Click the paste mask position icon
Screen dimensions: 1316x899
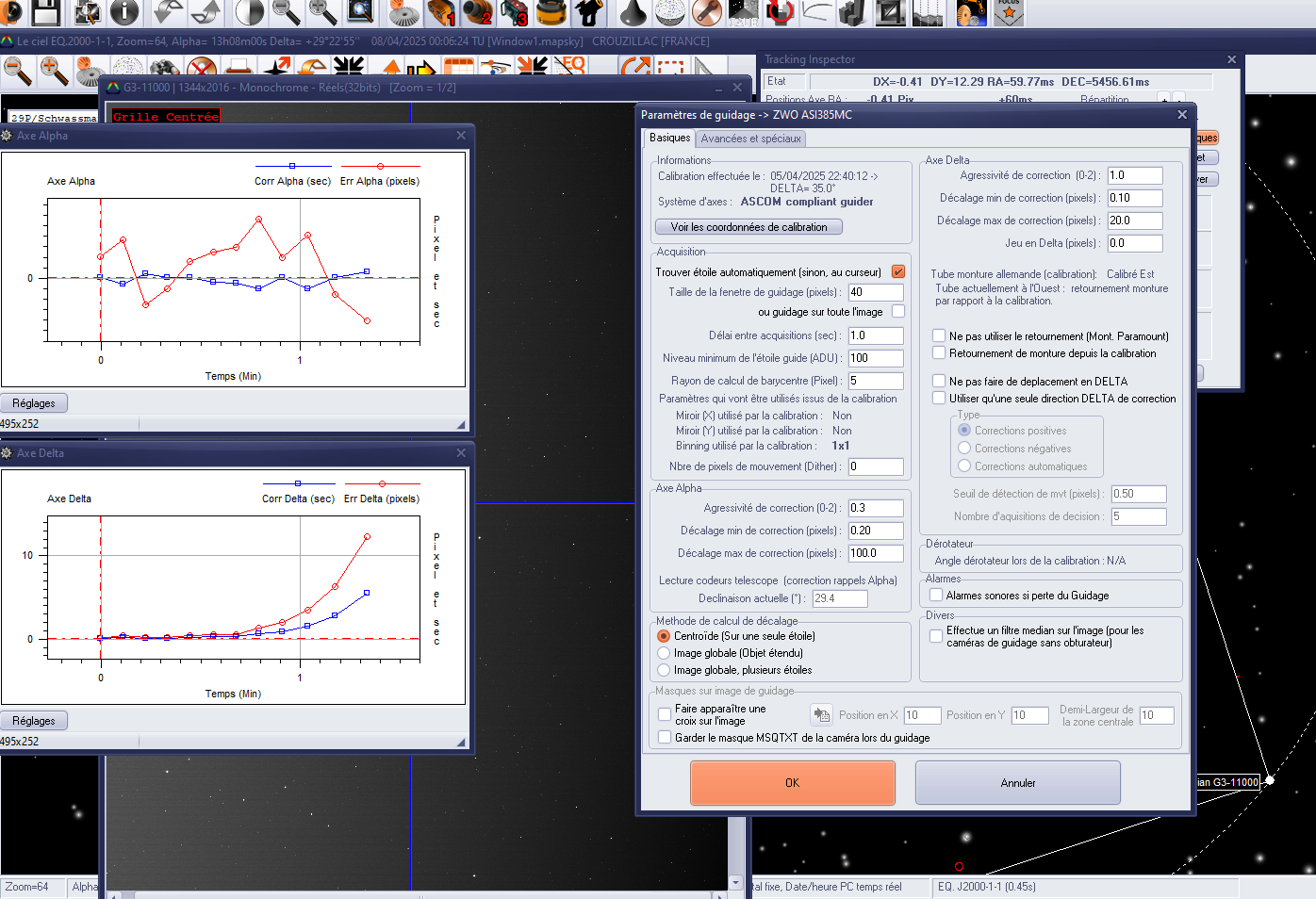coord(821,715)
